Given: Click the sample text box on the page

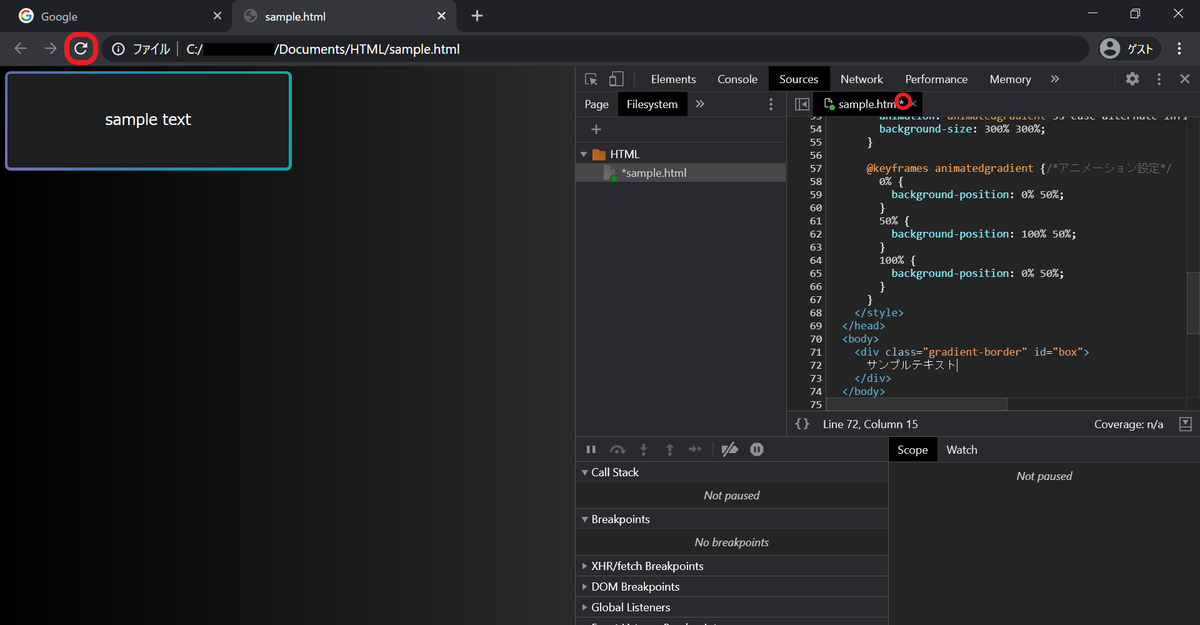Looking at the screenshot, I should [x=148, y=120].
